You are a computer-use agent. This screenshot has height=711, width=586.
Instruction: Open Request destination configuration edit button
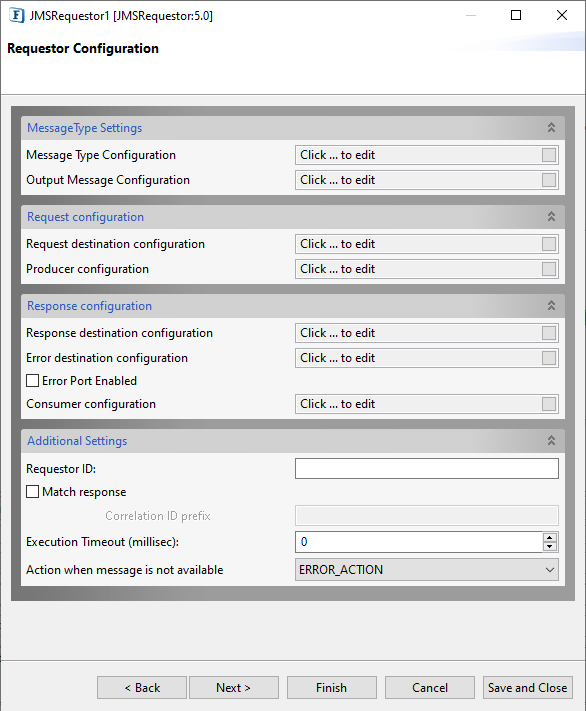click(x=549, y=244)
